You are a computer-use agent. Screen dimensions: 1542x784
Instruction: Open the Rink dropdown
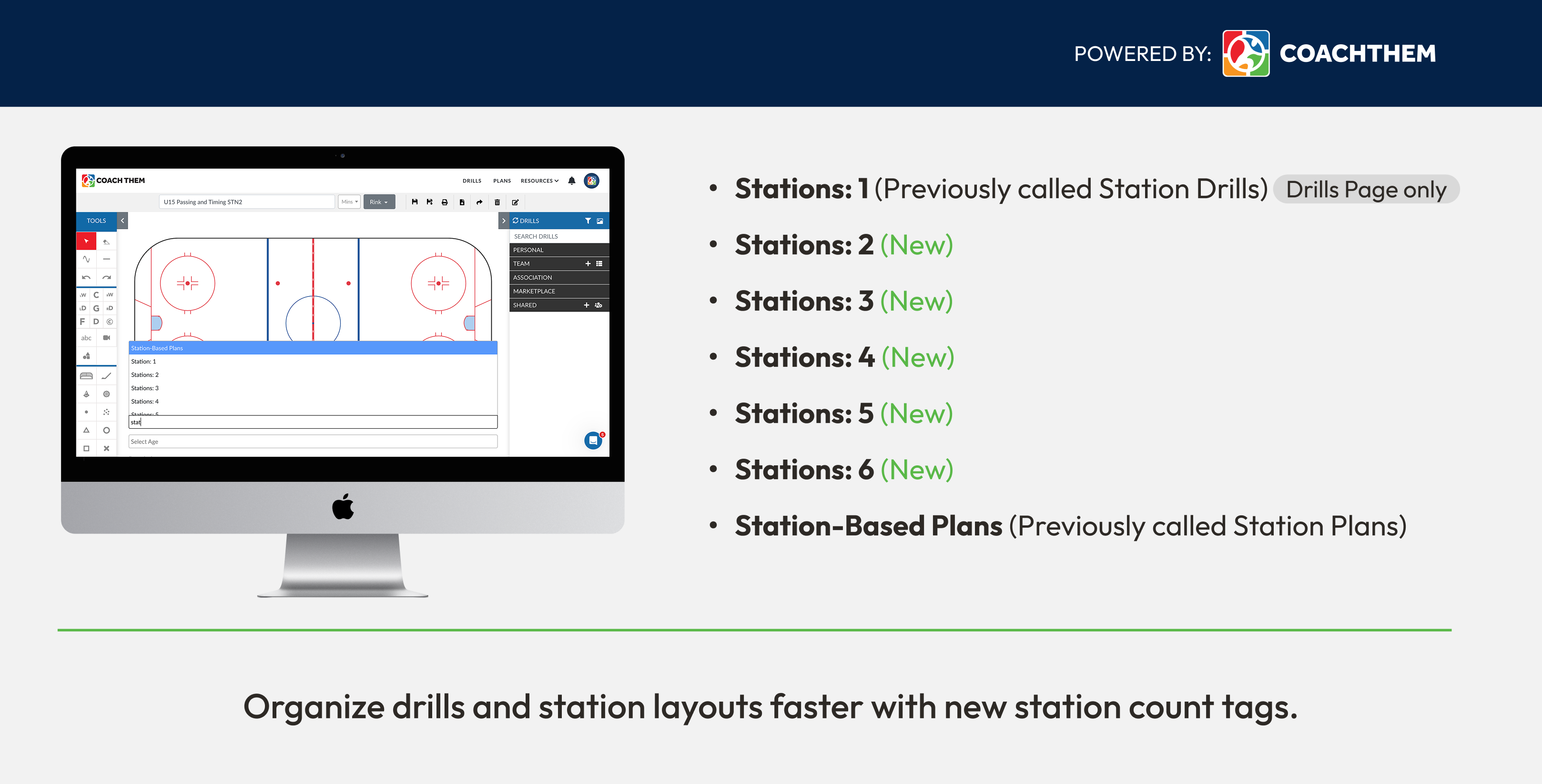379,201
